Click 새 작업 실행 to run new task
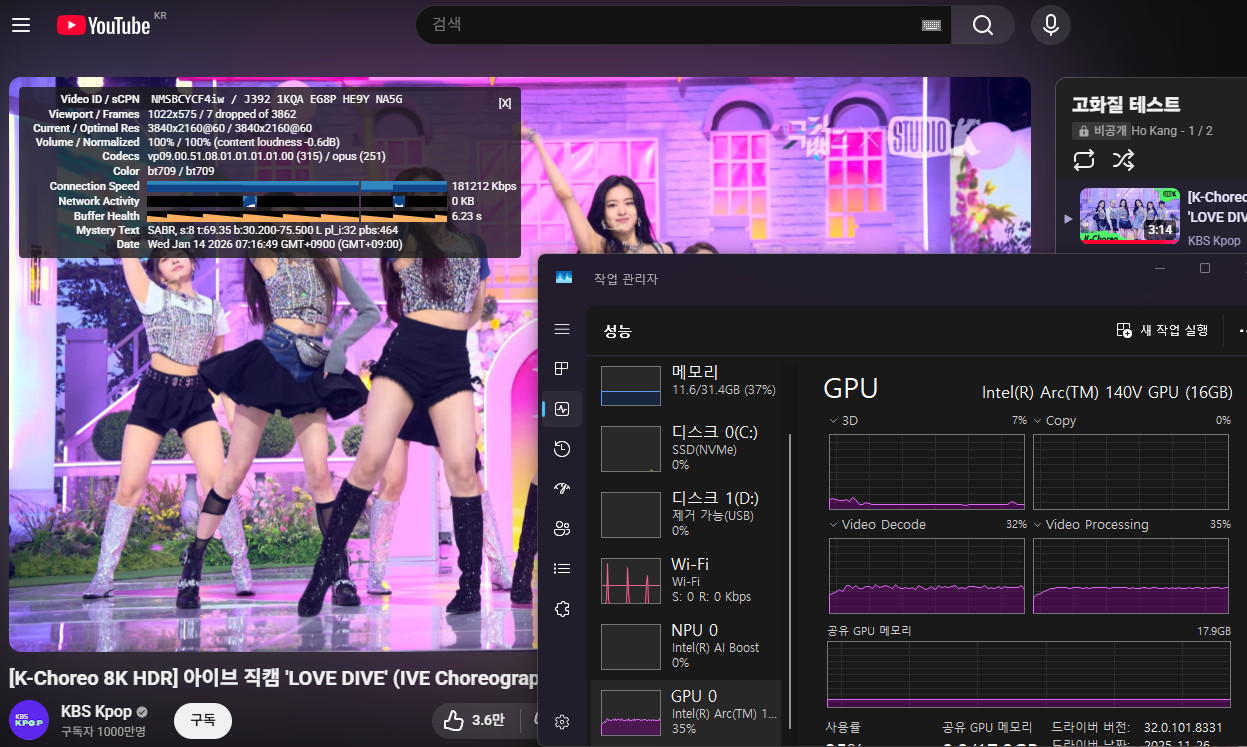This screenshot has width=1247, height=747. (x=1162, y=330)
